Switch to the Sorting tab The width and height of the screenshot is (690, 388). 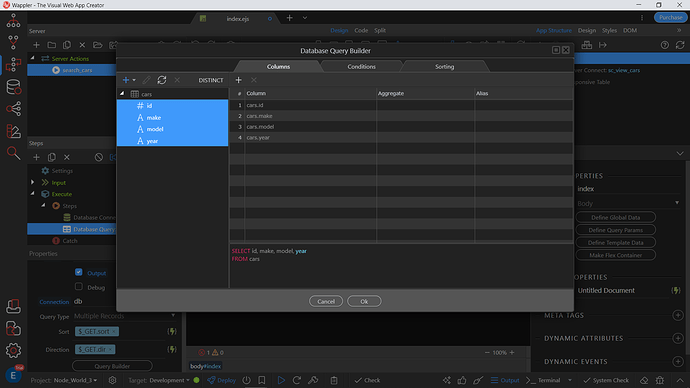click(444, 66)
